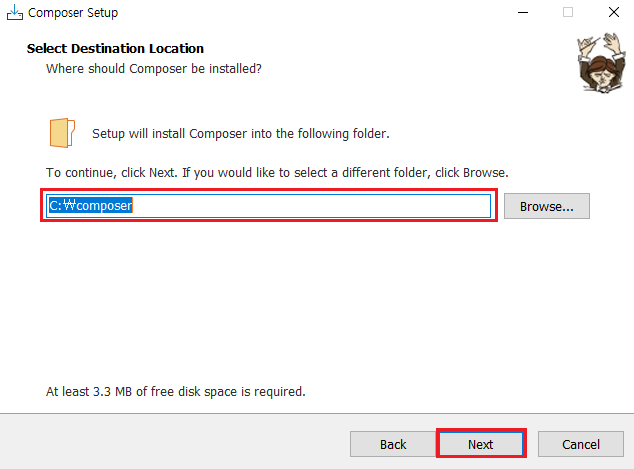Click the 'Composer Setup' window title text
Image resolution: width=634 pixels, height=469 pixels.
point(73,13)
